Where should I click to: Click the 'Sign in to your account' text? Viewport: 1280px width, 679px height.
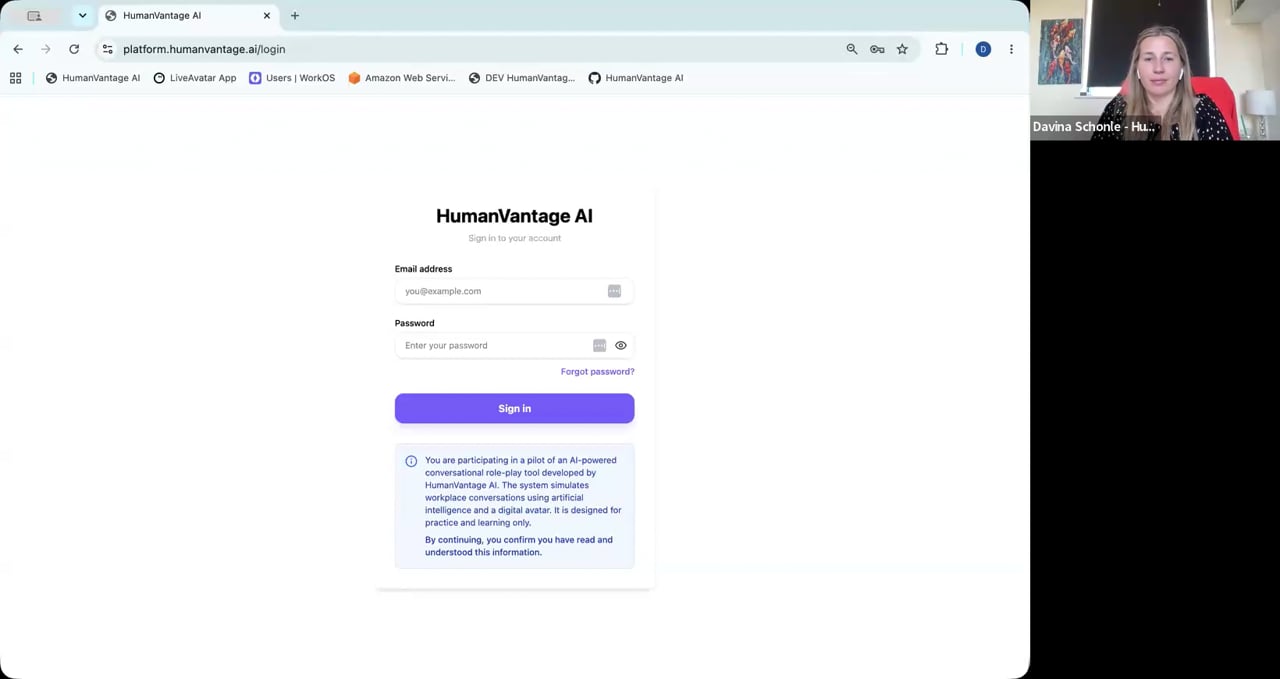click(x=514, y=238)
